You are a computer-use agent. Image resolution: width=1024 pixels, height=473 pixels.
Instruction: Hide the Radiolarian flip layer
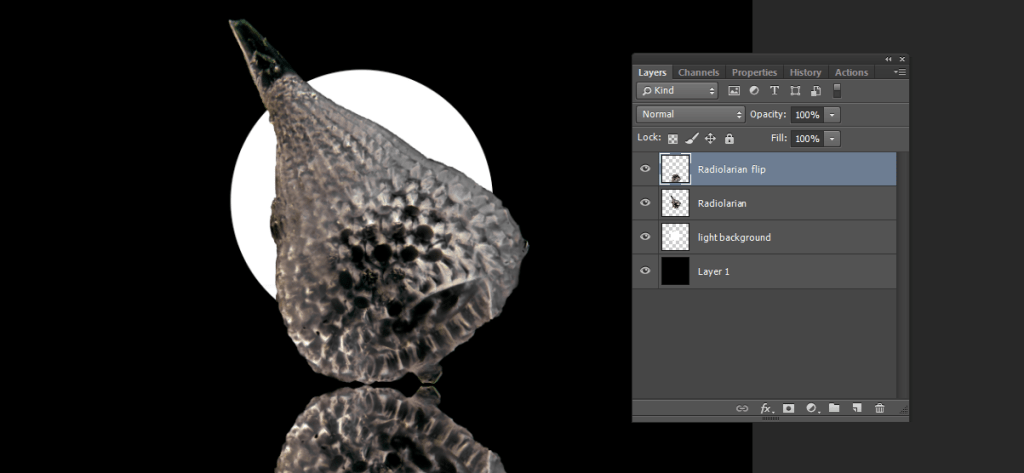pos(645,169)
